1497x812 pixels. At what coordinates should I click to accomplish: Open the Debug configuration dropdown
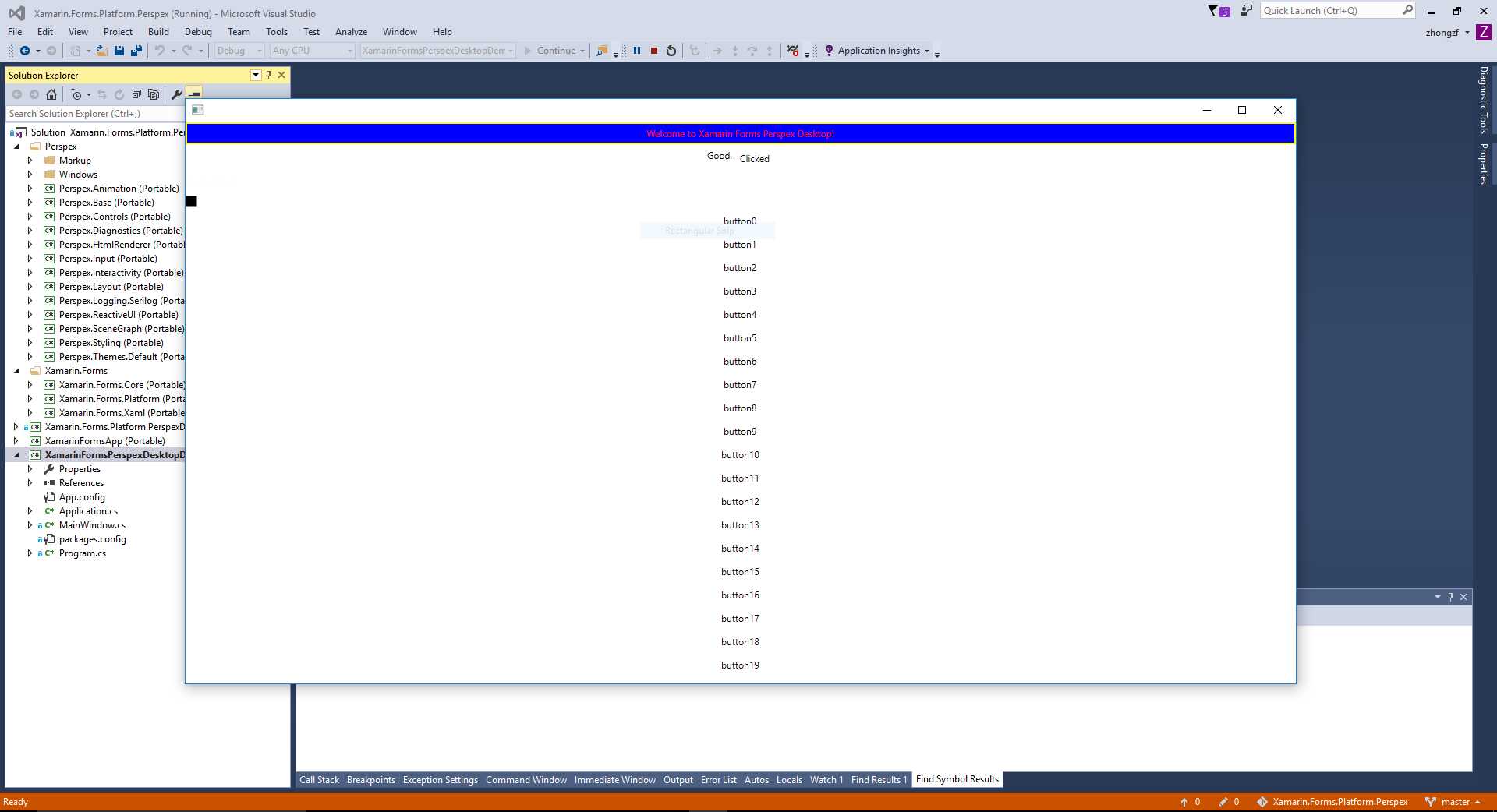click(239, 51)
